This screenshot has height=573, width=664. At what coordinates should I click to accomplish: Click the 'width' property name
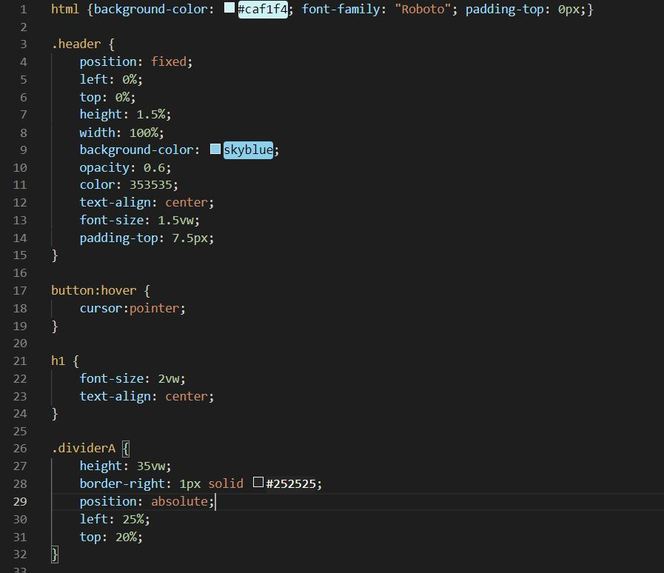97,133
